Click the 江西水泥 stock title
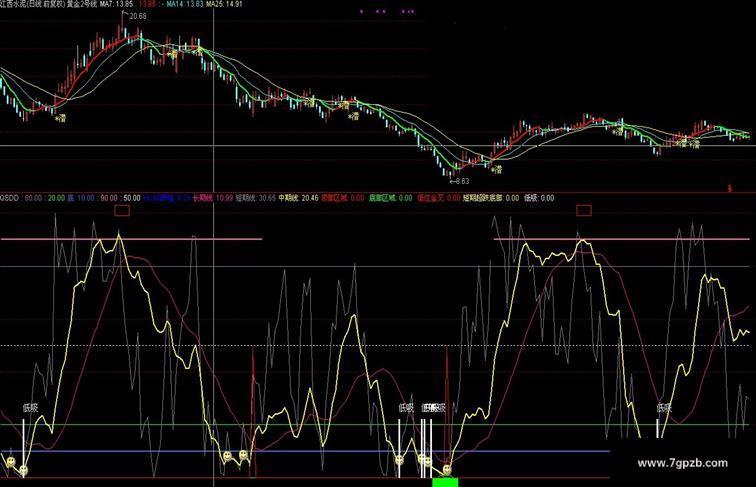 pyautogui.click(x=14, y=4)
